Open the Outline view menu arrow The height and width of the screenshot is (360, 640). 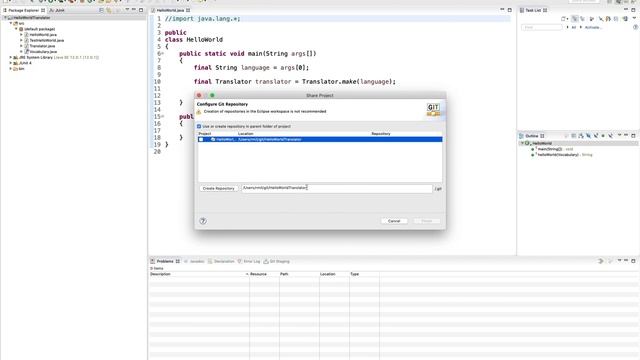point(619,135)
